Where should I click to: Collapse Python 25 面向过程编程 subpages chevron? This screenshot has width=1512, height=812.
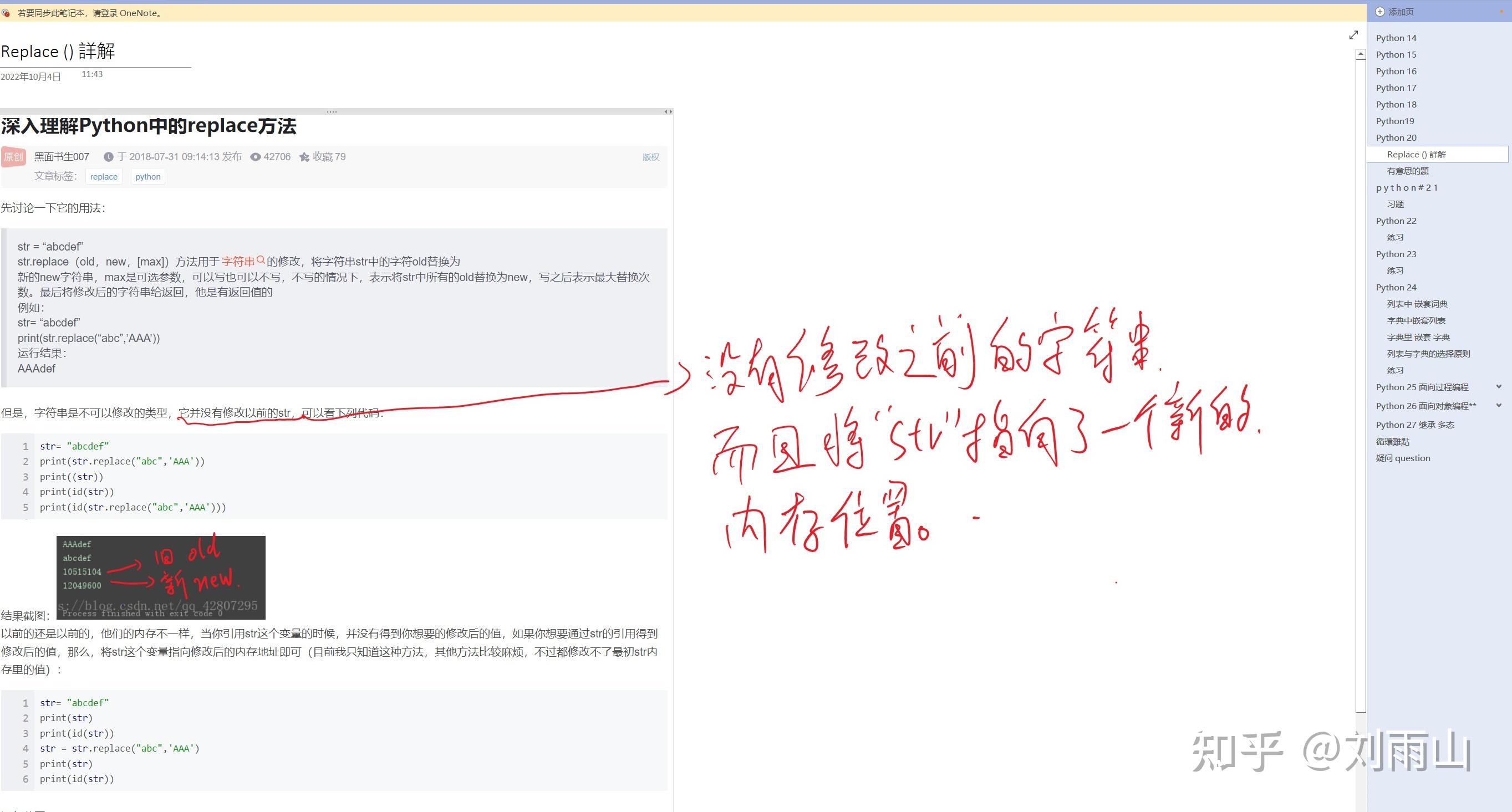tap(1499, 387)
